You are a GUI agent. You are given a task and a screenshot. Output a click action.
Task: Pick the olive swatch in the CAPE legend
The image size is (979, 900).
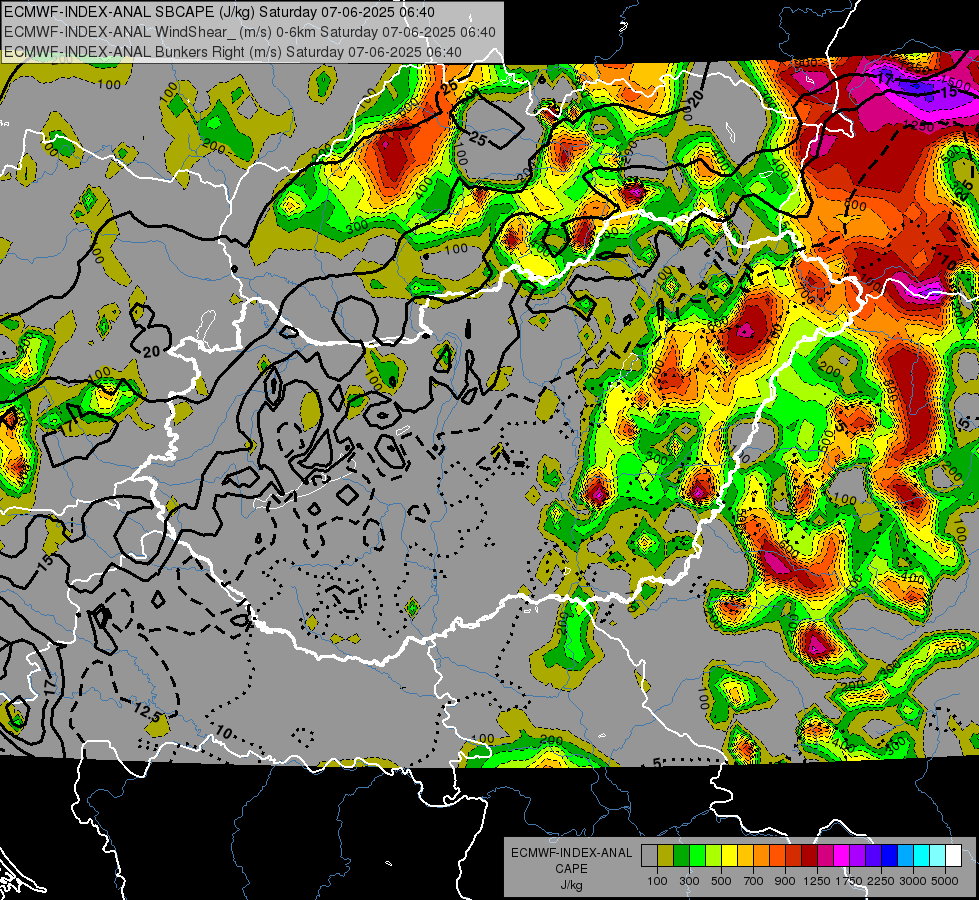pyautogui.click(x=666, y=856)
